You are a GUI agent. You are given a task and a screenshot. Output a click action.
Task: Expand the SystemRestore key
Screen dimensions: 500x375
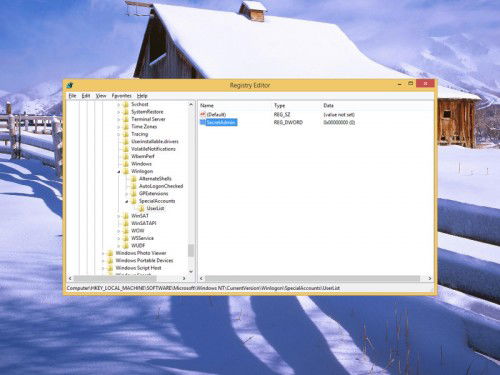click(x=119, y=112)
